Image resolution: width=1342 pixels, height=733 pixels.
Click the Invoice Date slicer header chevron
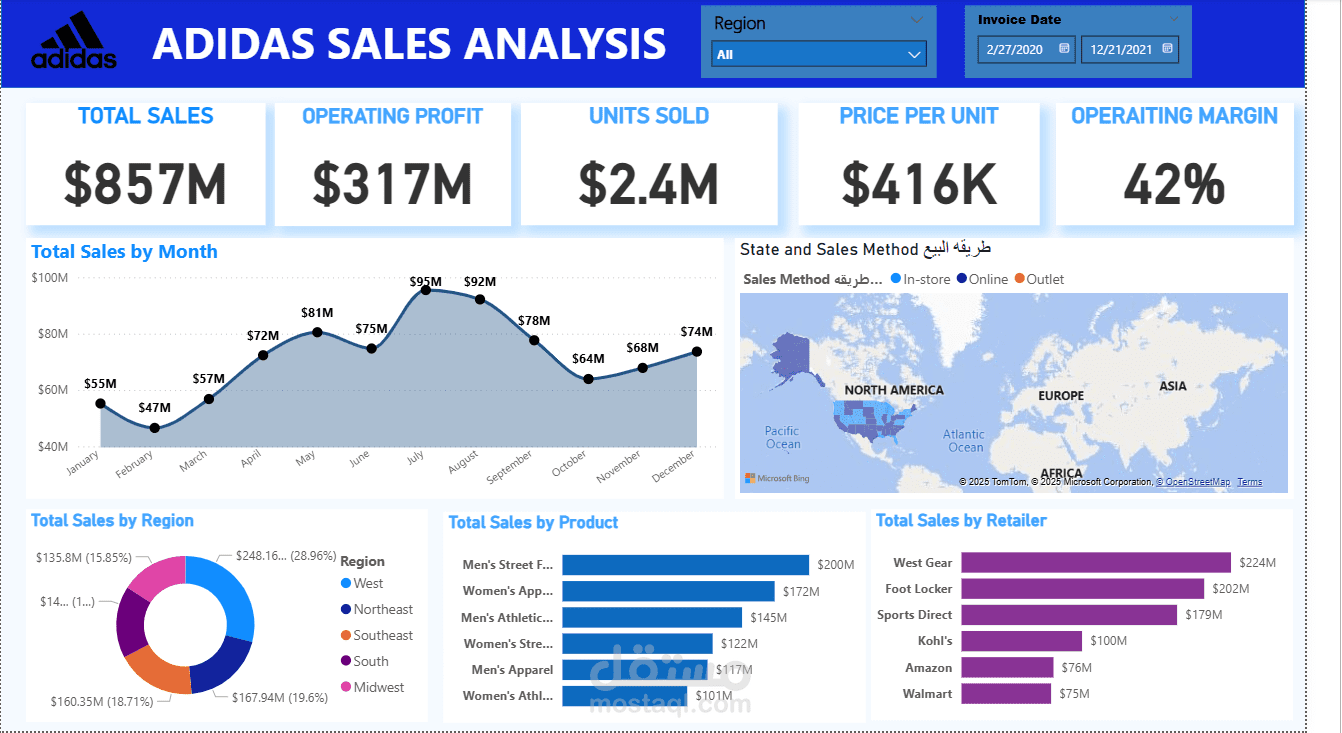click(1174, 18)
